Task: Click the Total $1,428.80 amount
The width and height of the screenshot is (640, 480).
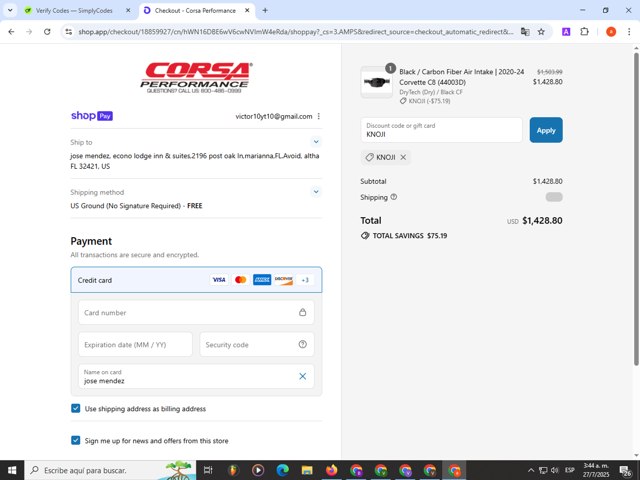Action: pos(542,221)
